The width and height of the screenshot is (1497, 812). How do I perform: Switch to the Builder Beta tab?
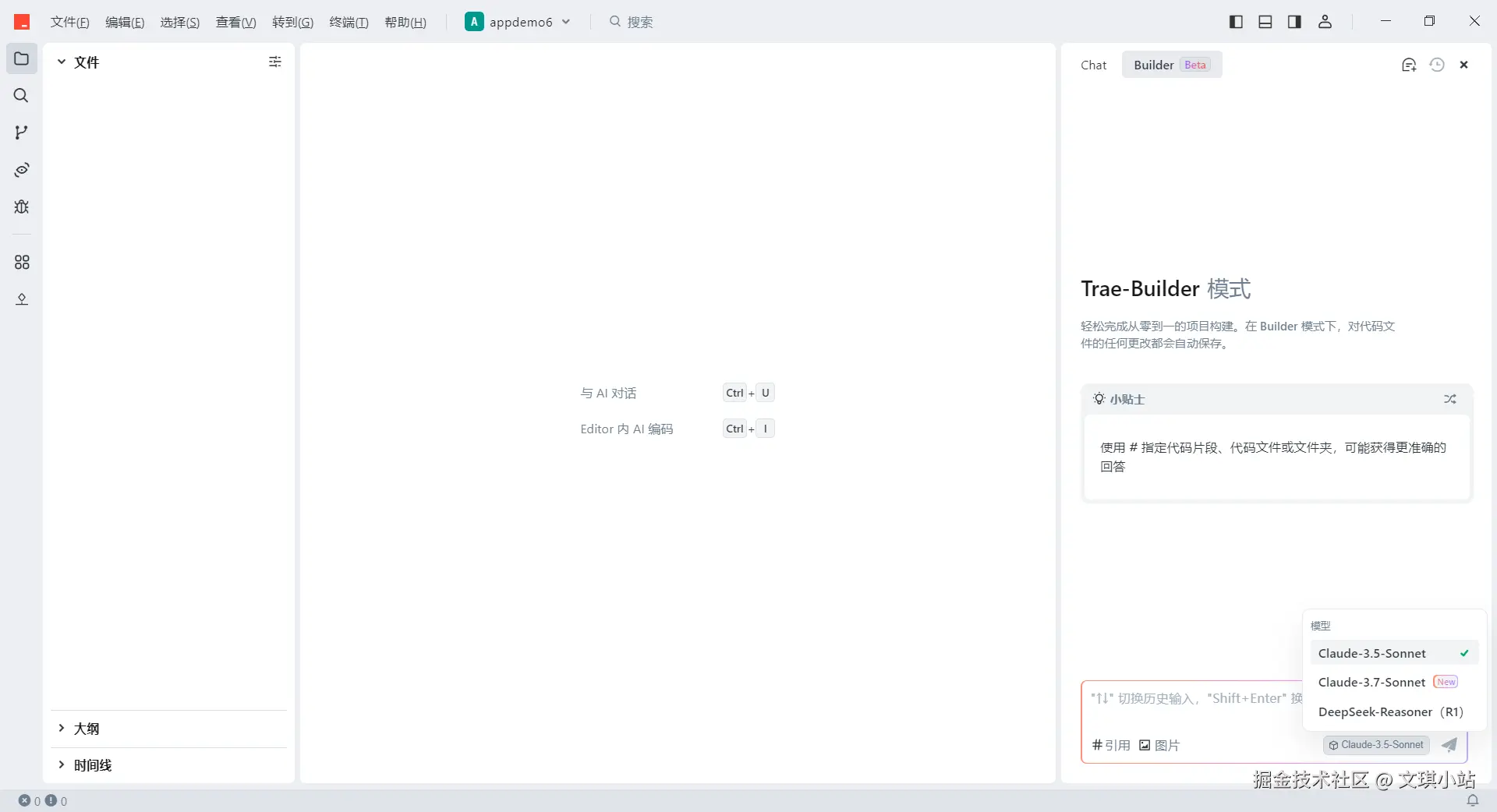tap(1172, 65)
